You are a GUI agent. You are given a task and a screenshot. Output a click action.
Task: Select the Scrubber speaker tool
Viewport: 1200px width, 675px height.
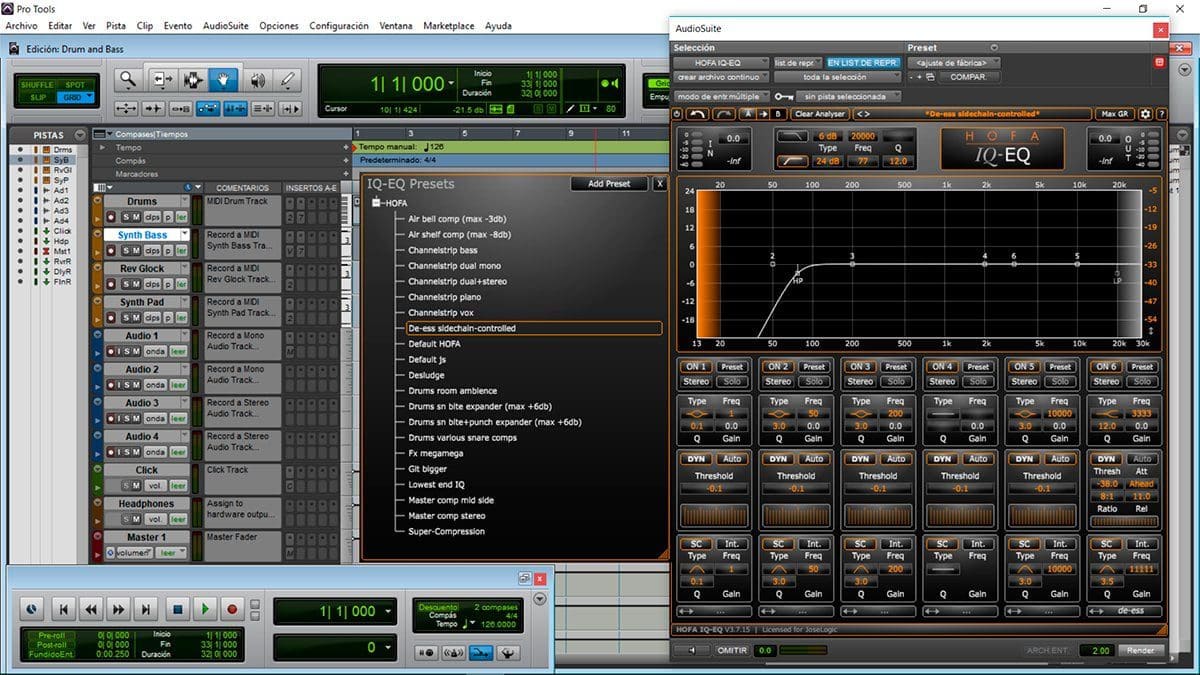(x=258, y=81)
